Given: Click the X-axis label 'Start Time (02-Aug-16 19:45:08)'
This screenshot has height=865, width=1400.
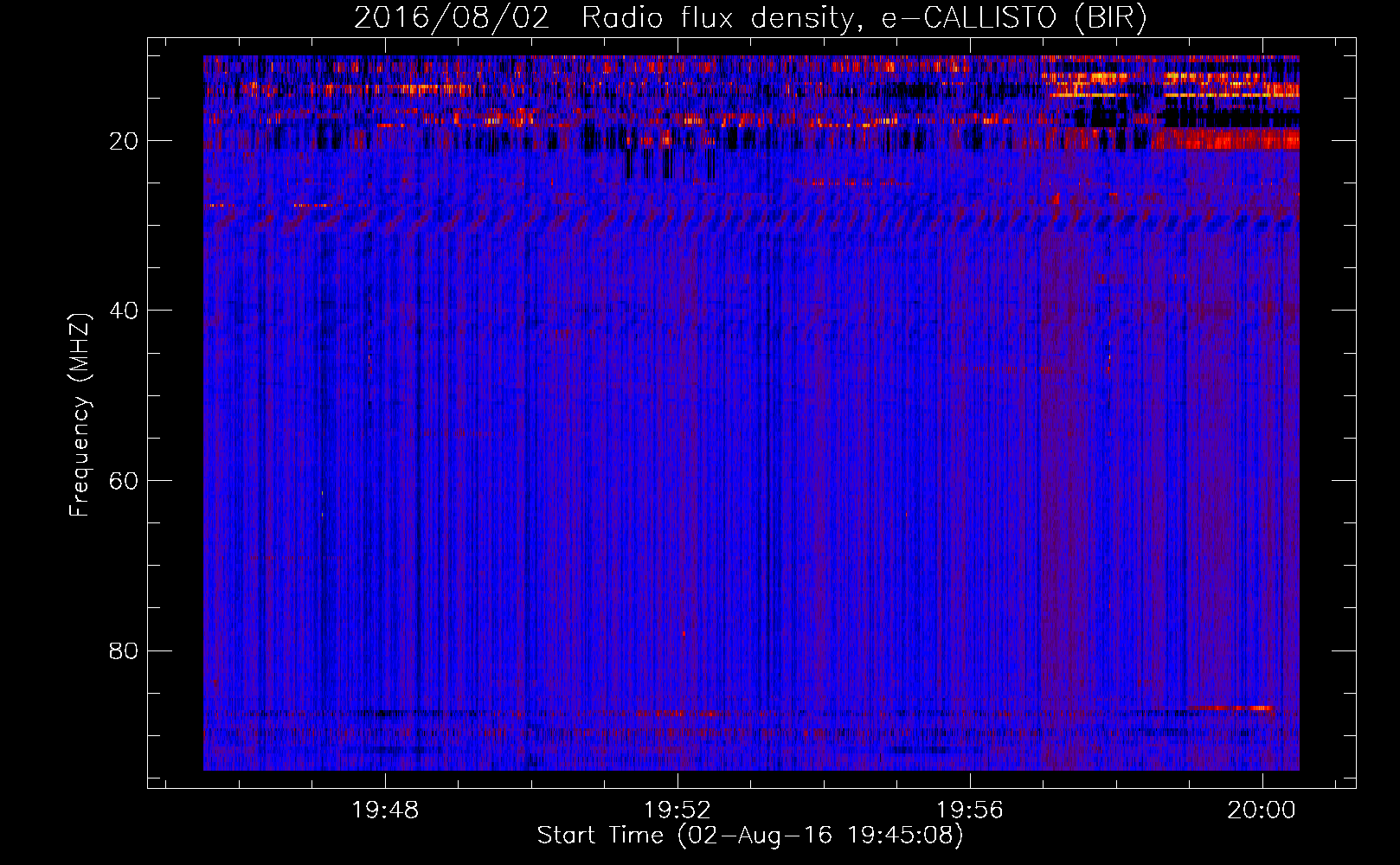Looking at the screenshot, I should tap(750, 836).
